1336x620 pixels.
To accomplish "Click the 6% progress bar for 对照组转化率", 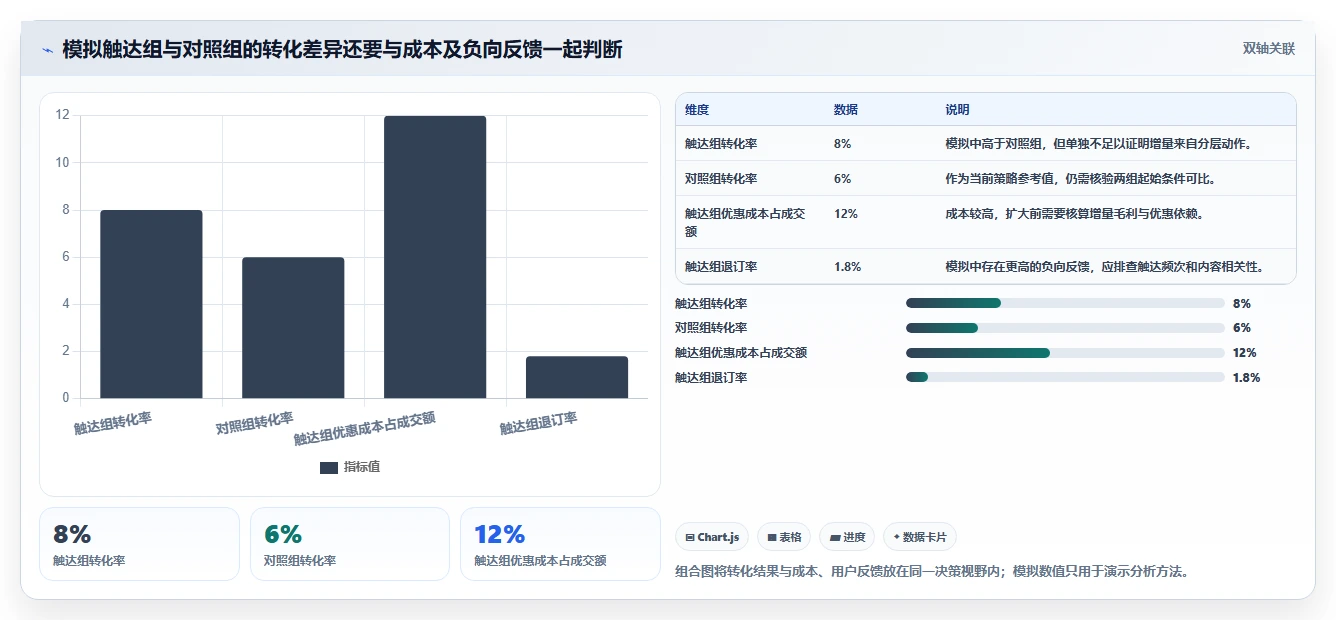I will click(x=1065, y=328).
